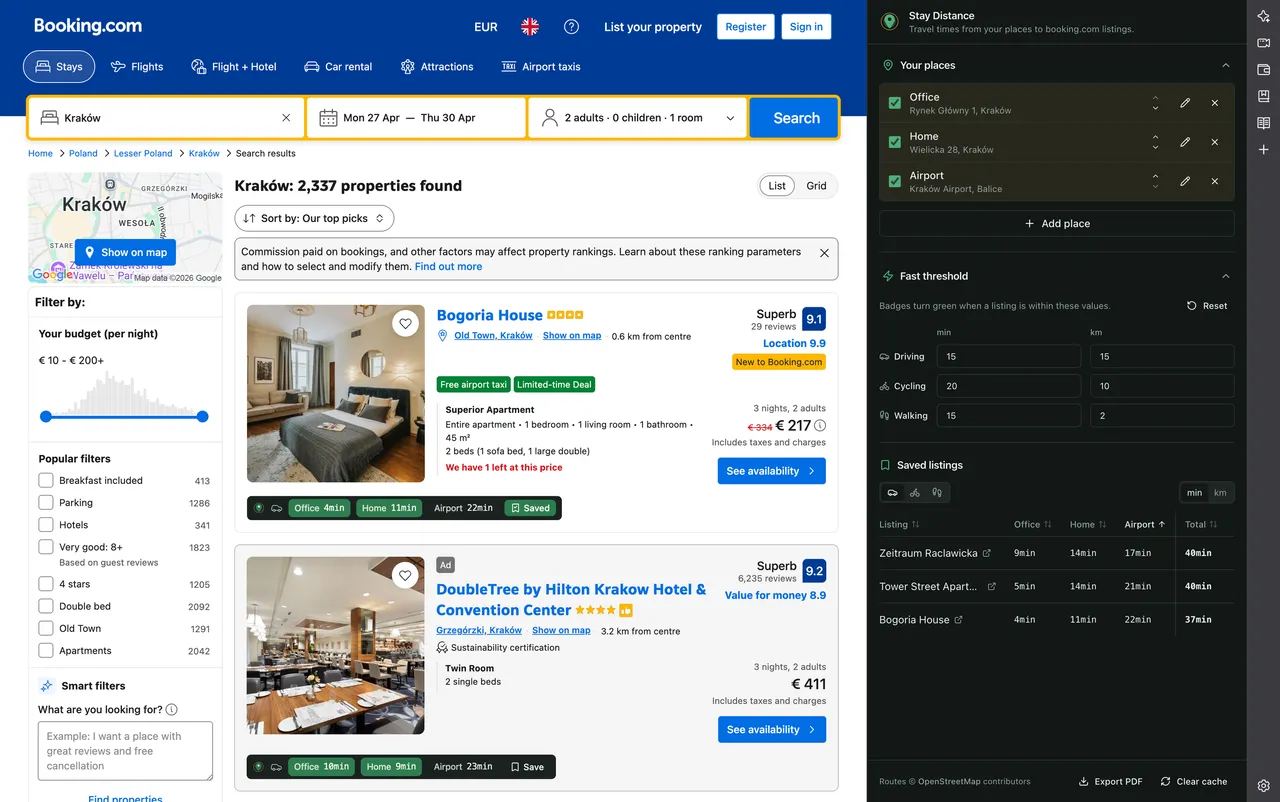Open Bogoria House external link in saved listings
The width and height of the screenshot is (1280, 802).
[x=959, y=620]
